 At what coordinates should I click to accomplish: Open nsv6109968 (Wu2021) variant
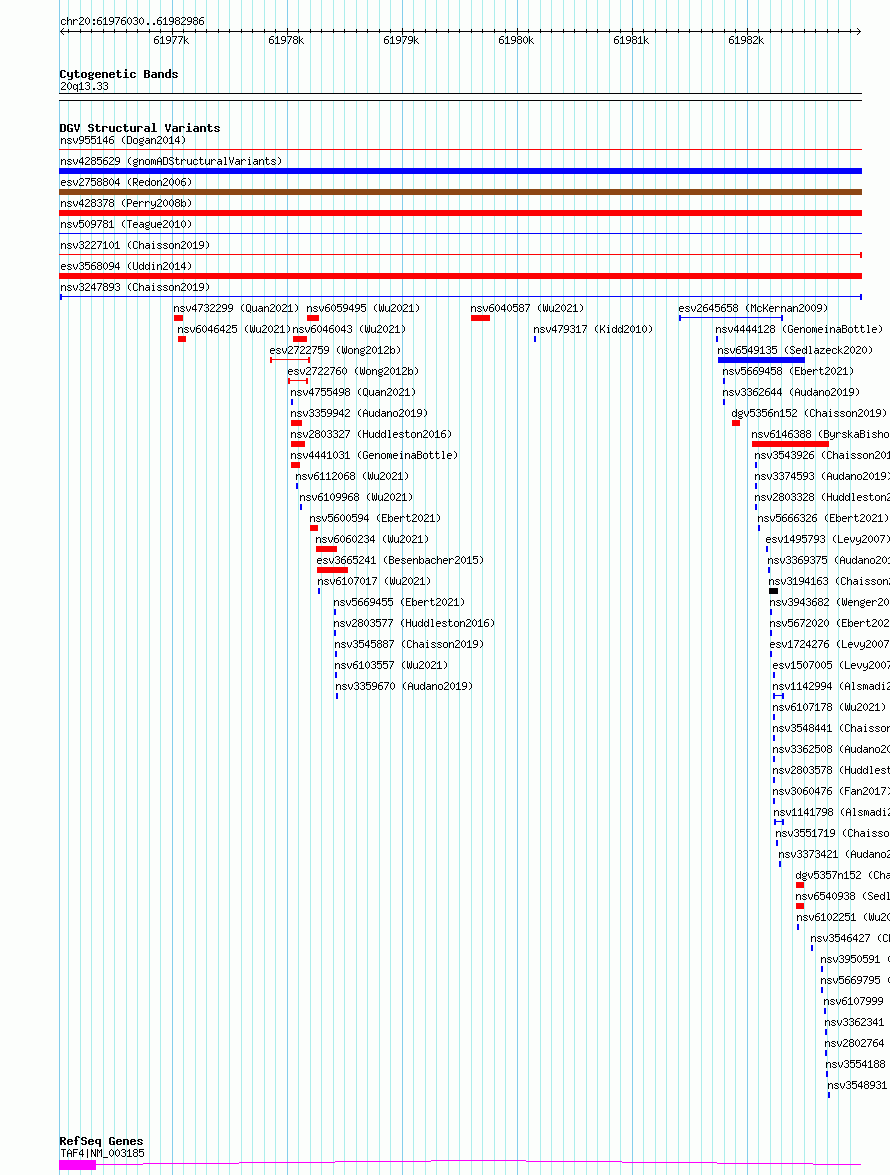click(x=356, y=497)
